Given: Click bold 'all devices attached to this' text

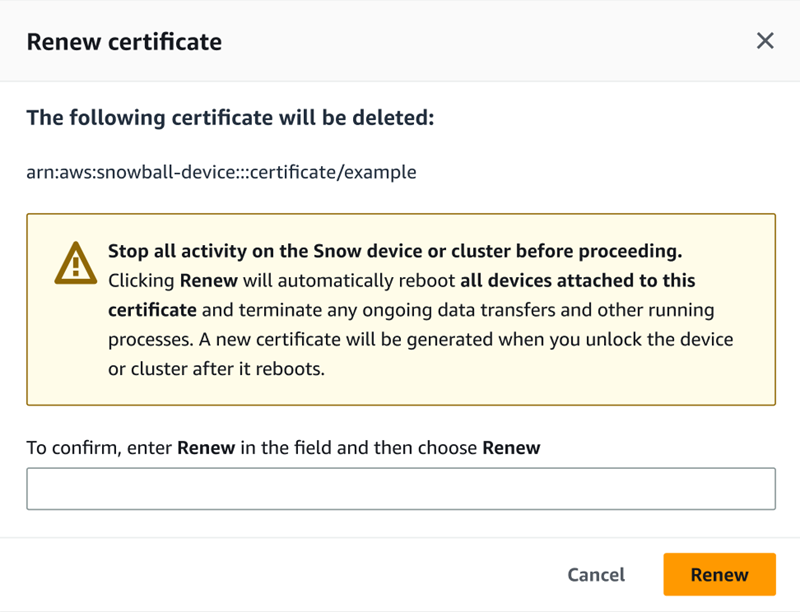Looking at the screenshot, I should (x=578, y=280).
